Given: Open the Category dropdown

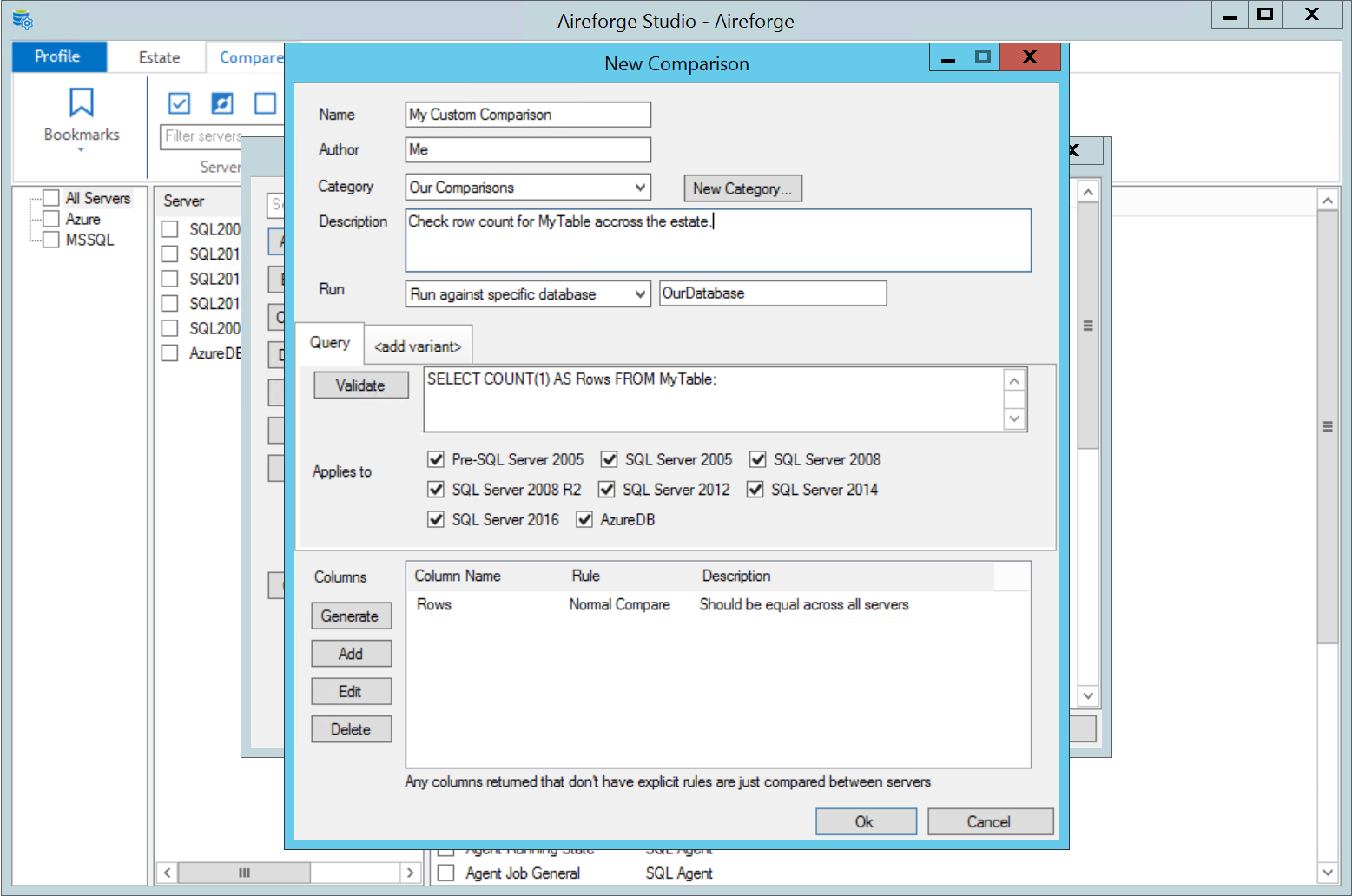Looking at the screenshot, I should [640, 188].
